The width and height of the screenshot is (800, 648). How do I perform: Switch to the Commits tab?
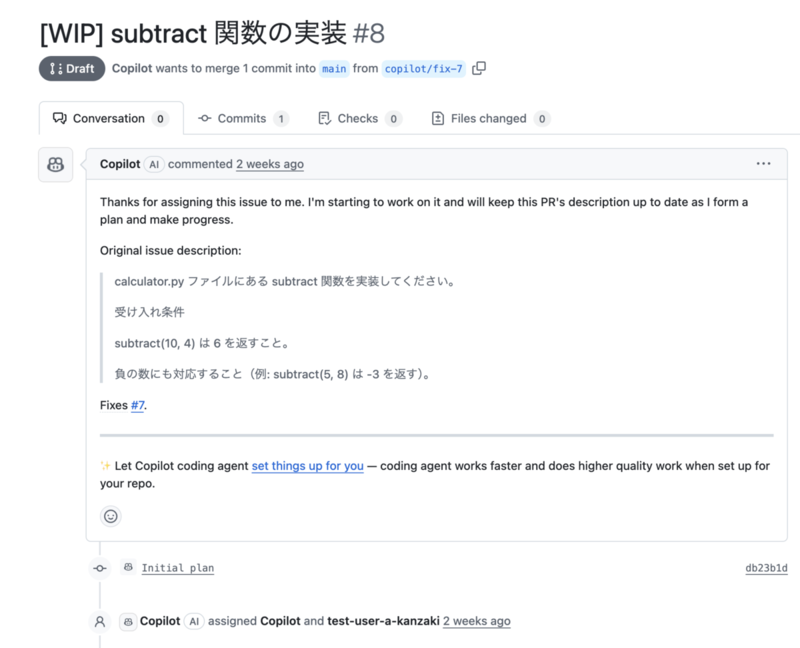(243, 118)
